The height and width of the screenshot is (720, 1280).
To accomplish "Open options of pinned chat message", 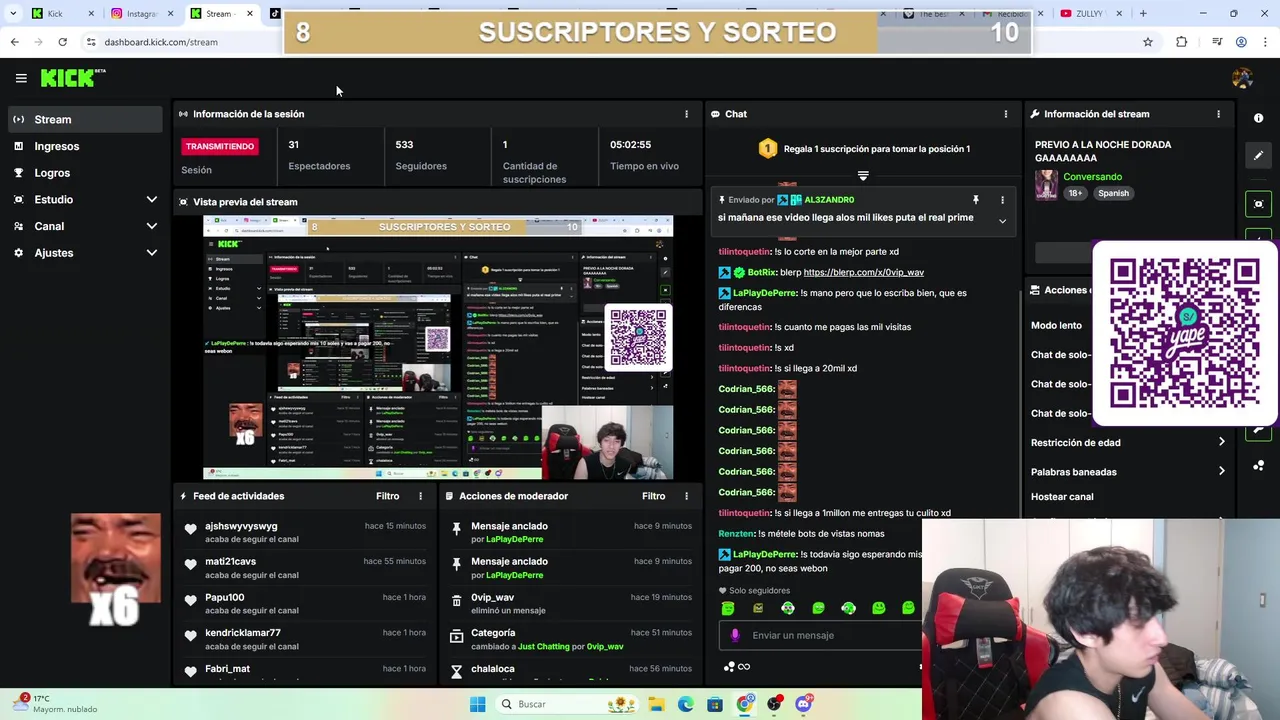I will point(1002,200).
